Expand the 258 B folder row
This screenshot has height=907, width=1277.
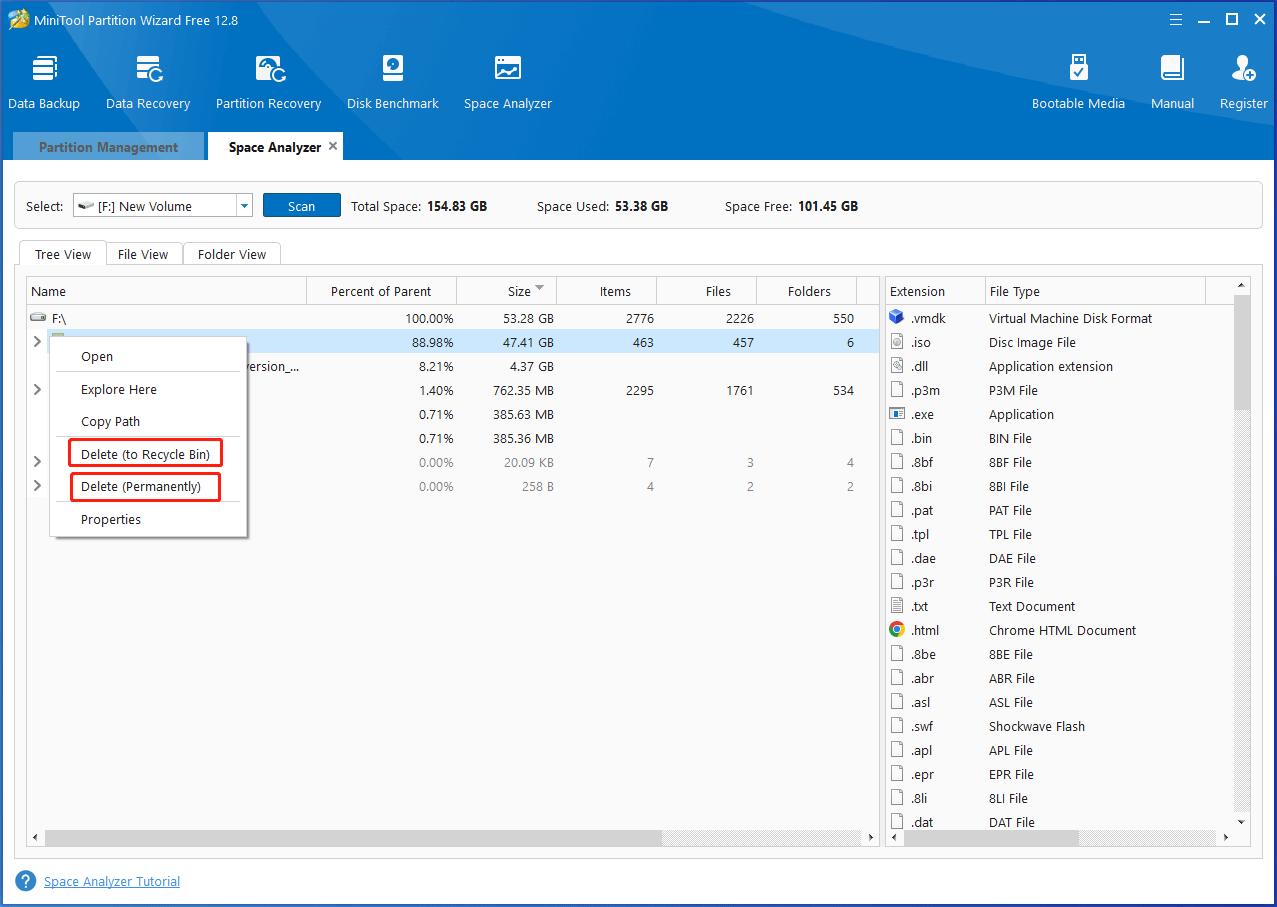pos(38,486)
